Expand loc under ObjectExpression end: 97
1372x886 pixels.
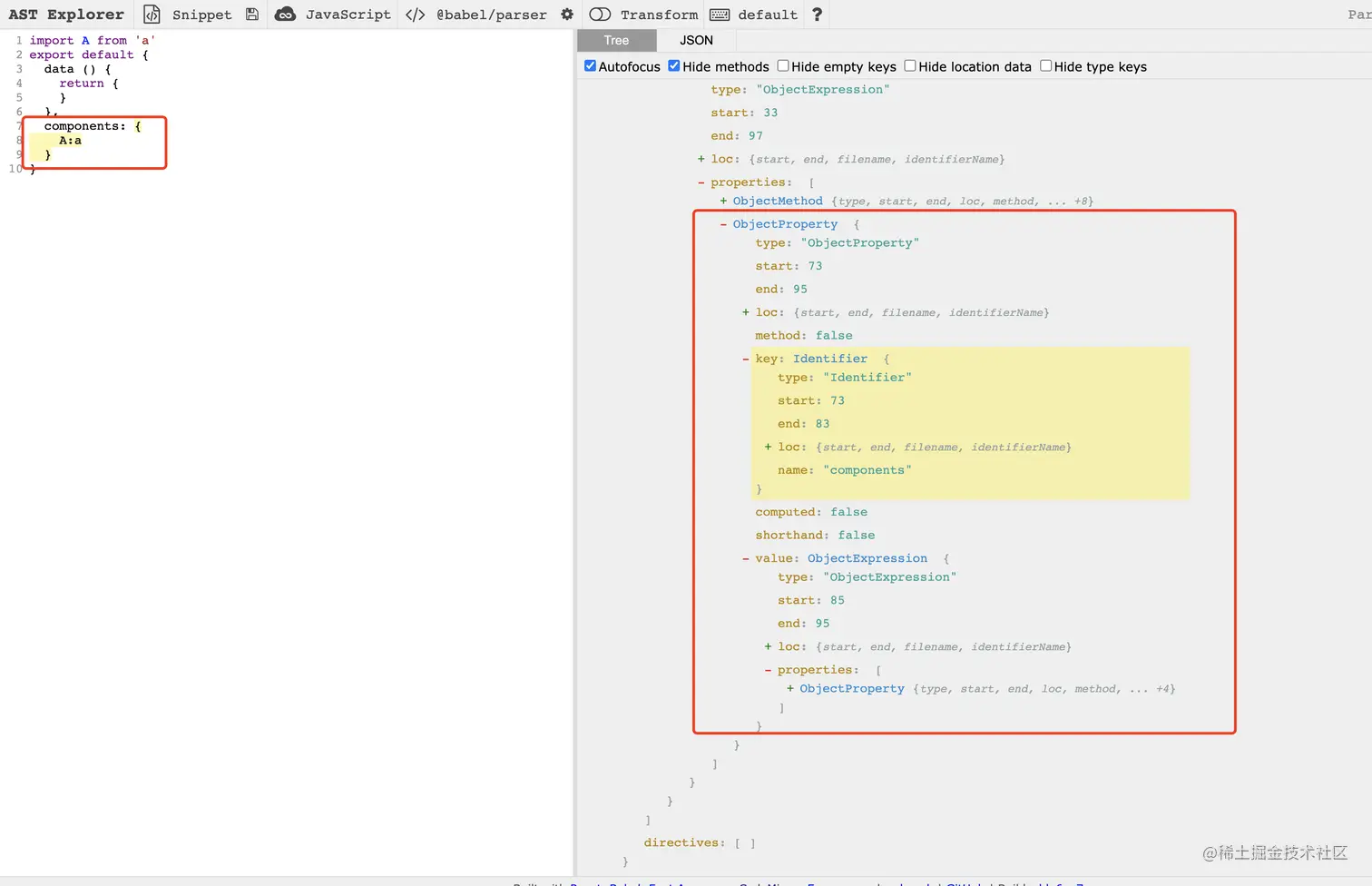701,159
